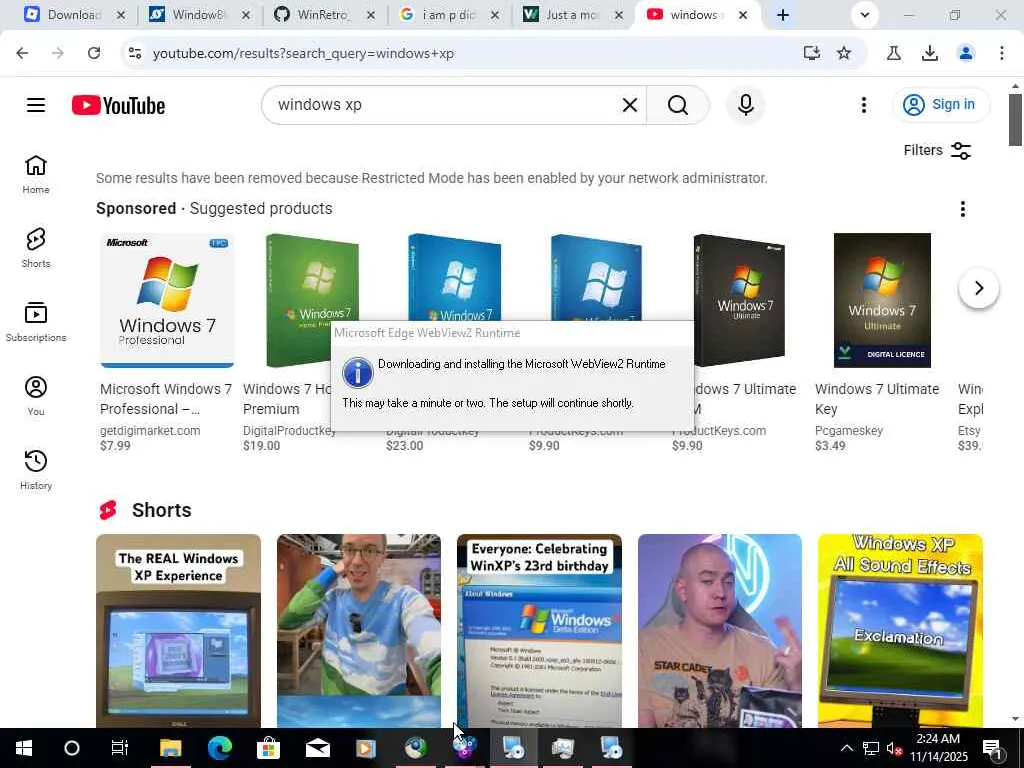Open Subscriptions in YouTube sidebar
This screenshot has width=1024, height=768.
click(36, 322)
